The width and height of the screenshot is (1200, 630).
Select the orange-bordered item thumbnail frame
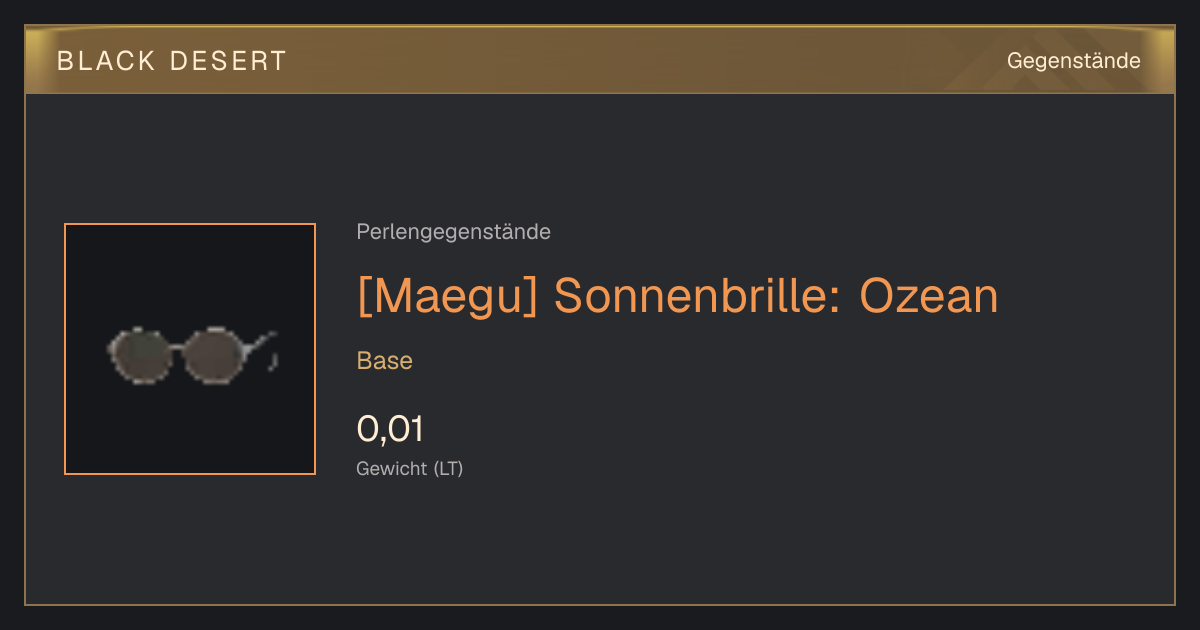click(x=190, y=349)
